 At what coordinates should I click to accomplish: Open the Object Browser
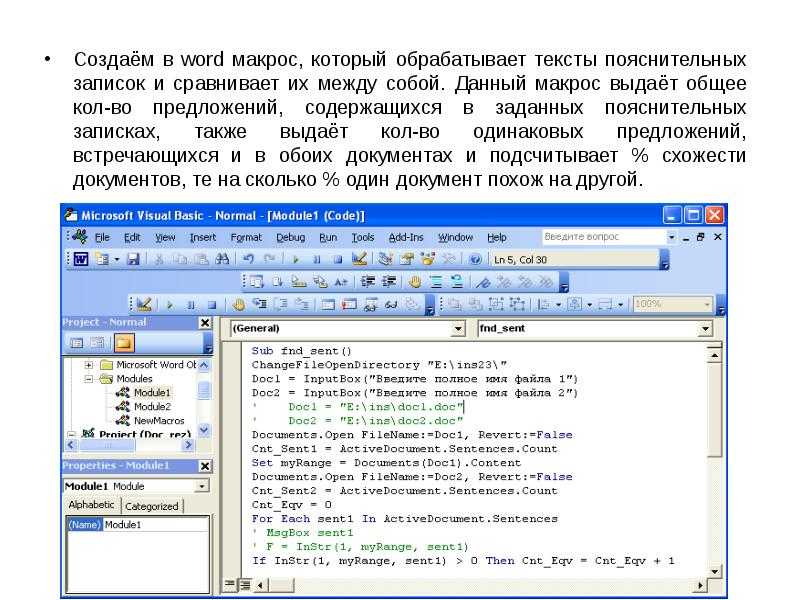(x=428, y=259)
